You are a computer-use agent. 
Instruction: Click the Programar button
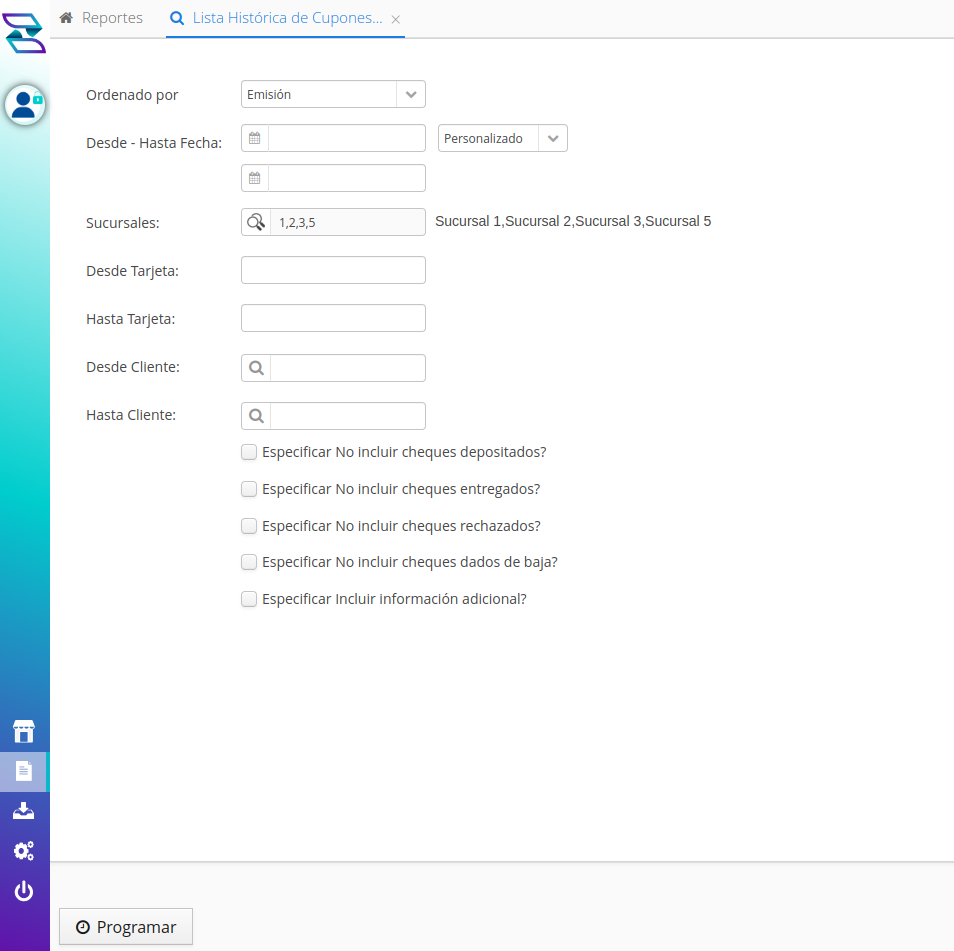coord(126,927)
